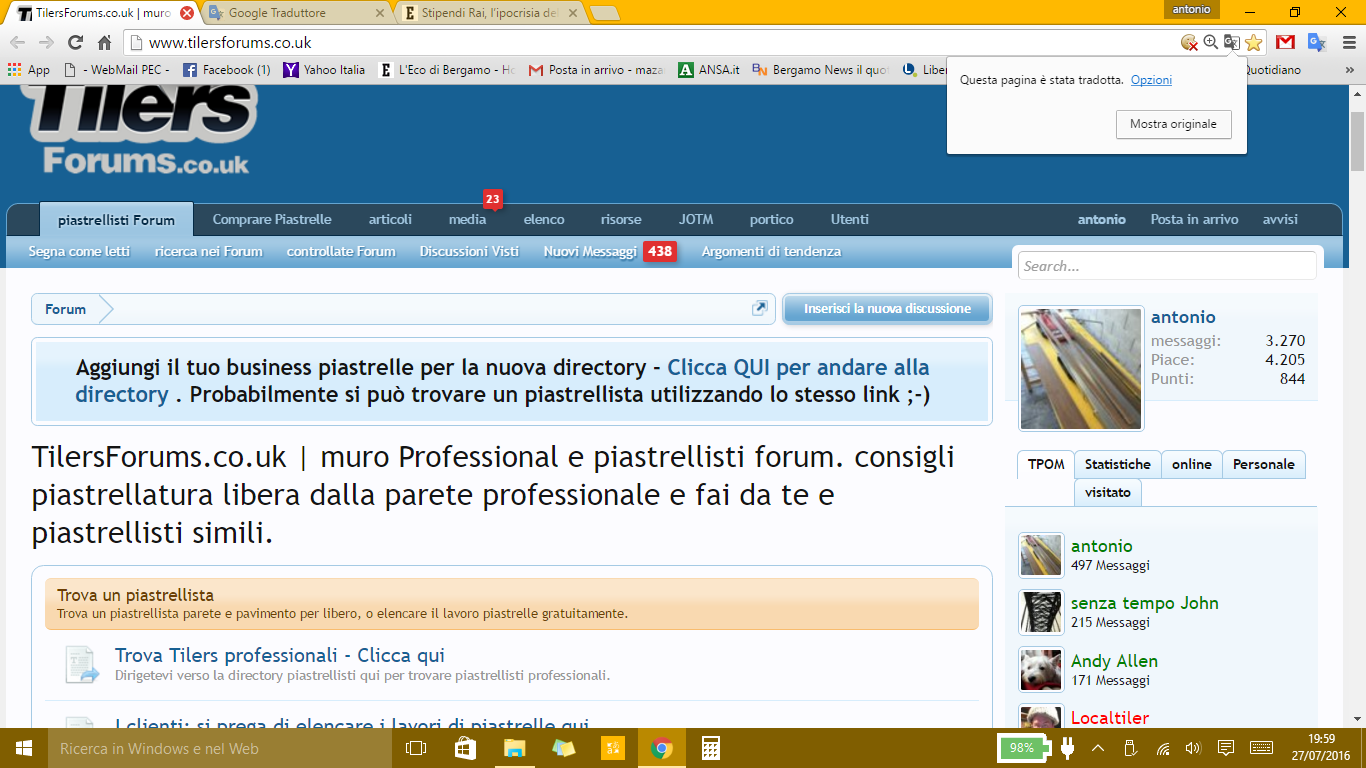Screen dimensions: 1366x768
Task: Follow the Clicca QUI directory link
Action: [502, 380]
